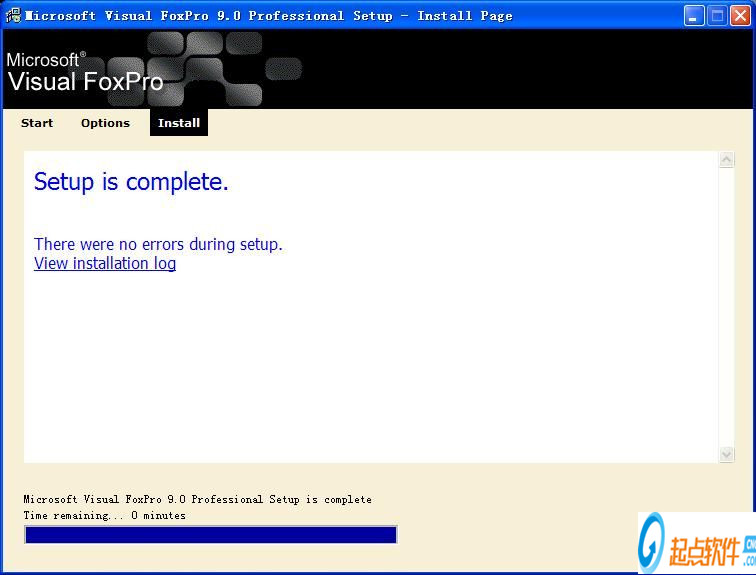Maximize the setup window
The height and width of the screenshot is (575, 756).
[717, 16]
